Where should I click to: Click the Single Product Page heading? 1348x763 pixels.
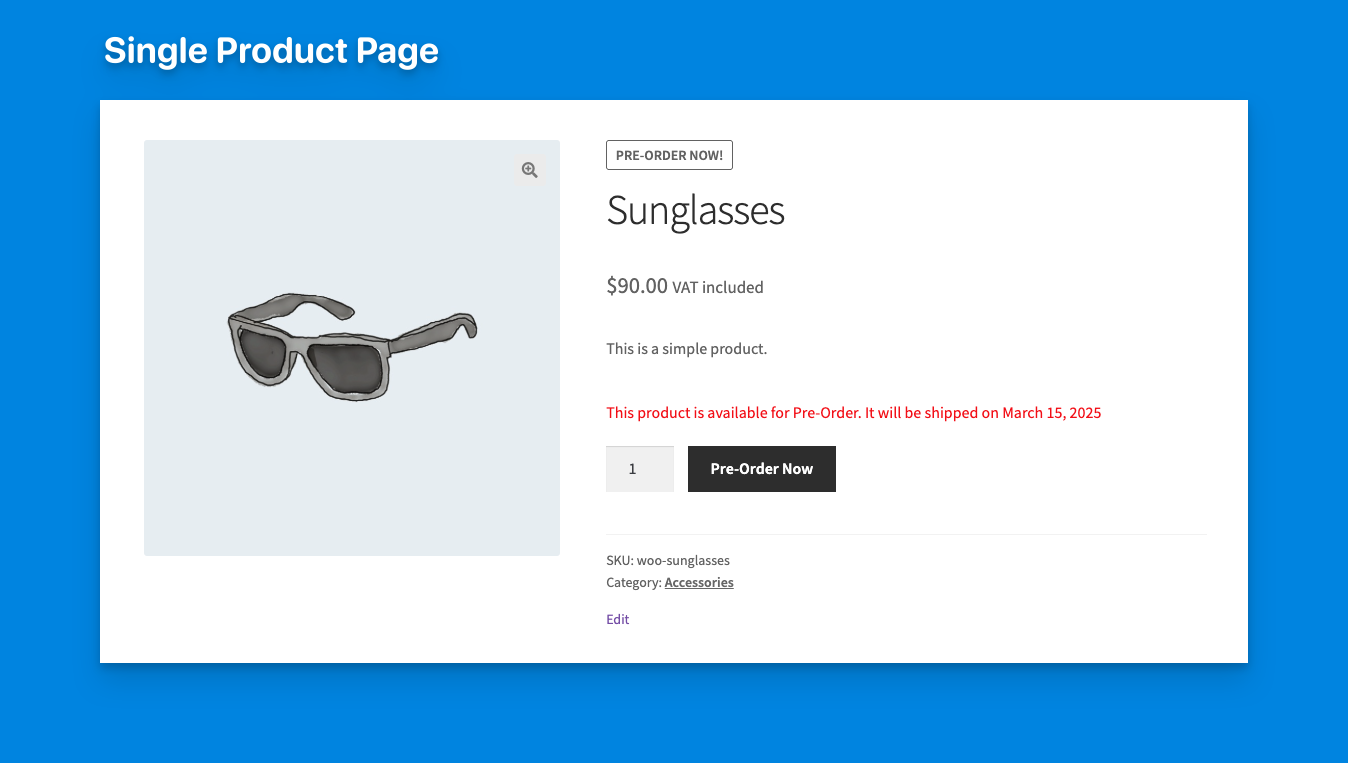coord(271,51)
